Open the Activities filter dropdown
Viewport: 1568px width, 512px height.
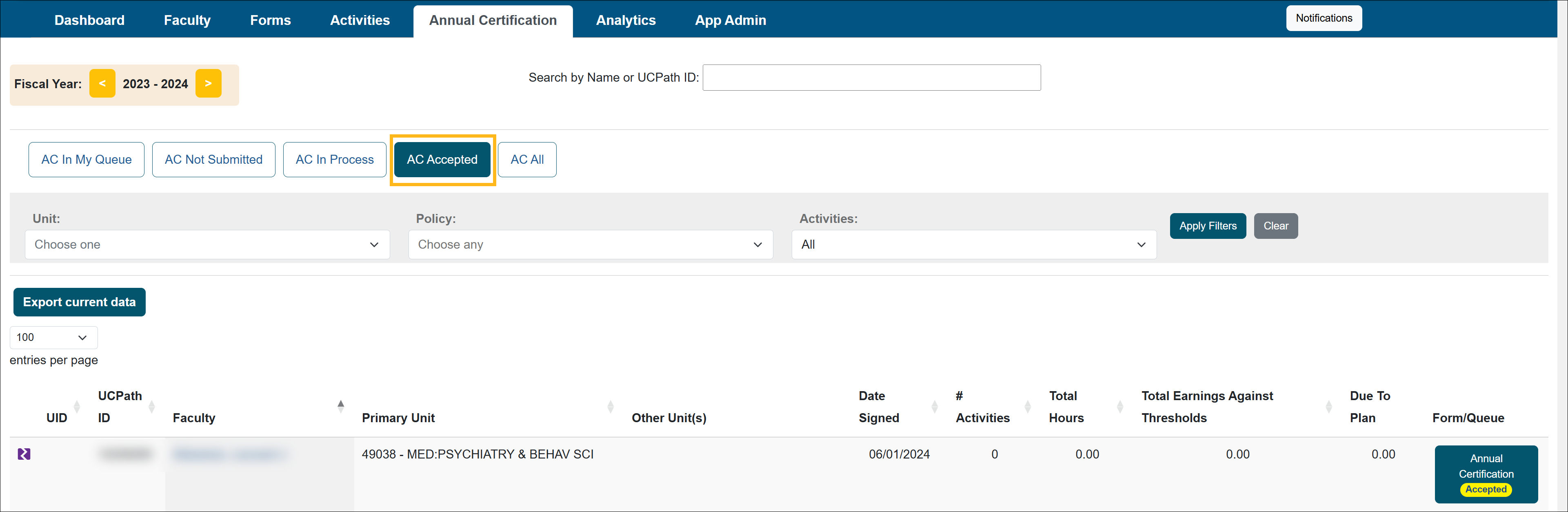973,244
